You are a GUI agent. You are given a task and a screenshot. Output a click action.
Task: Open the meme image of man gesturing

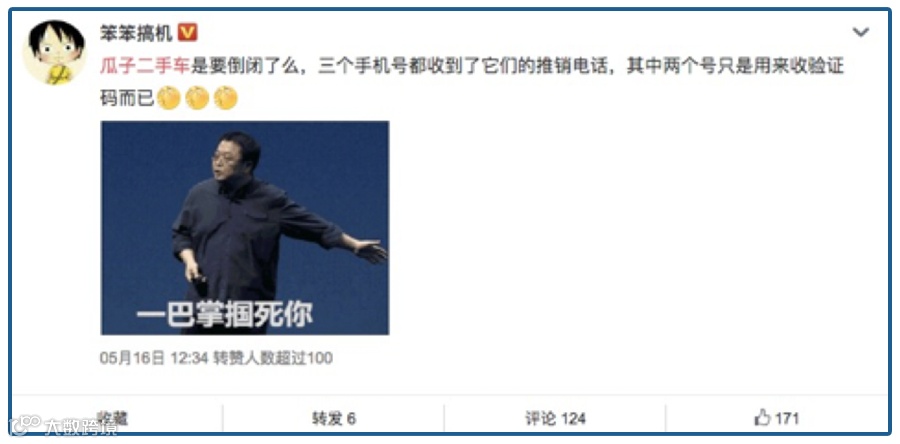(x=245, y=228)
